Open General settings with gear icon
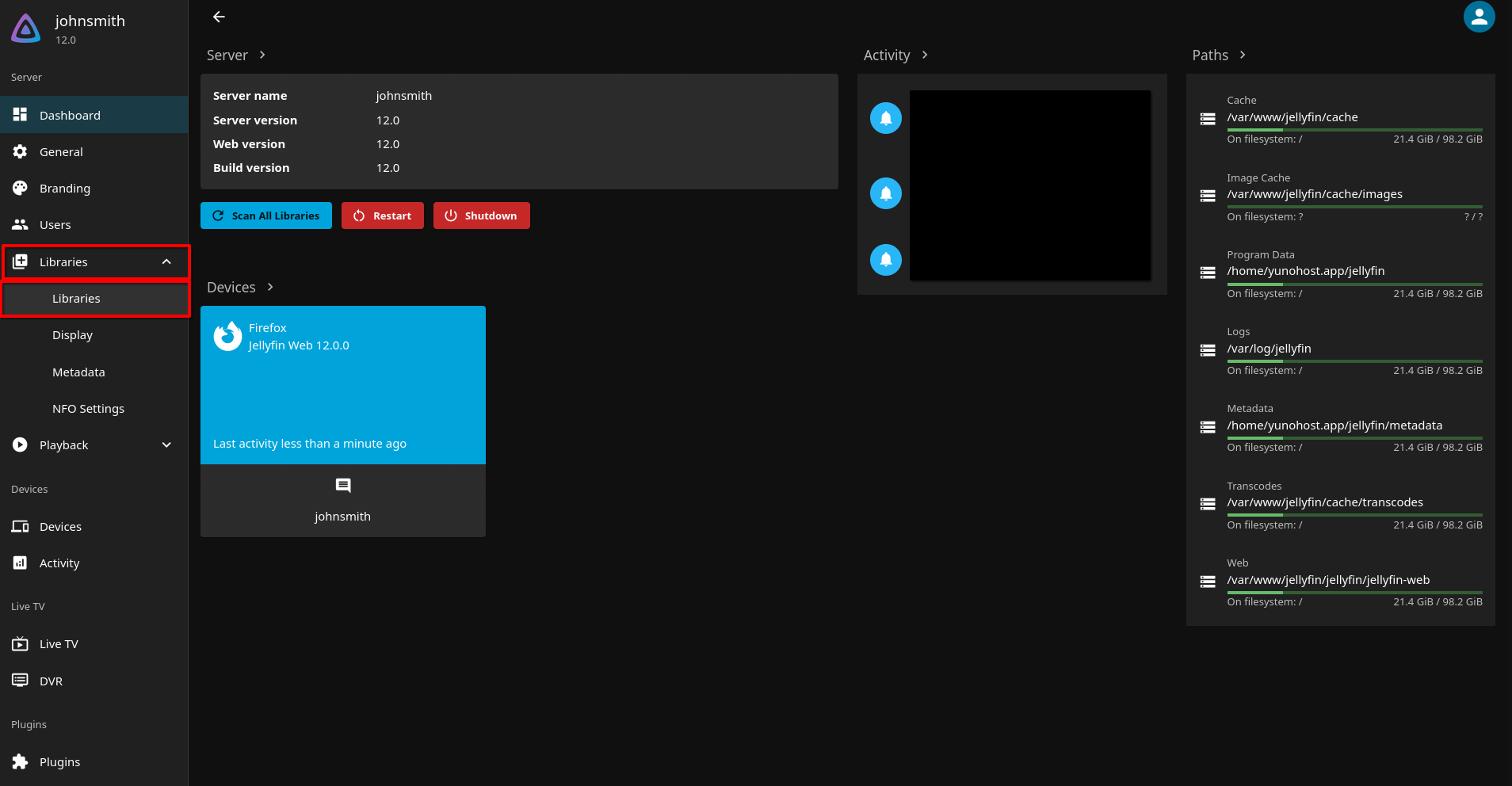 20,151
